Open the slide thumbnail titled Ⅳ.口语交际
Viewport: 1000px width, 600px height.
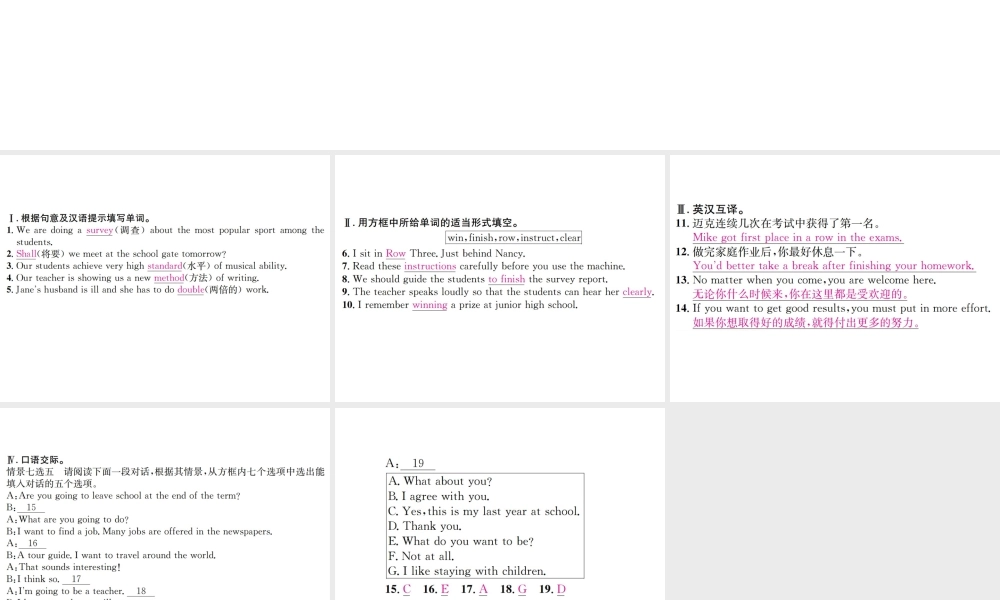[165, 504]
